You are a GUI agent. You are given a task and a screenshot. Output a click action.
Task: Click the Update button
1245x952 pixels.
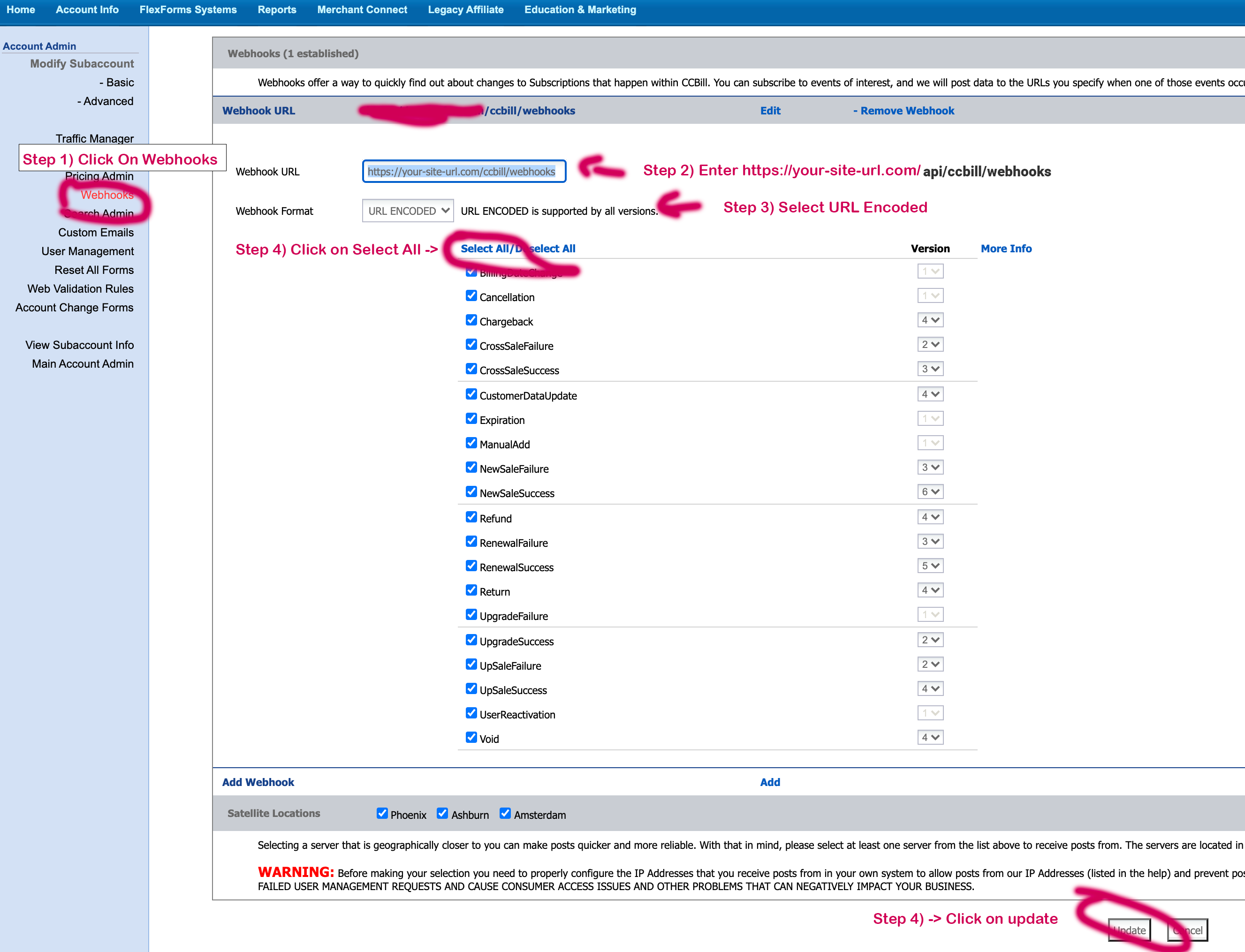point(1130,930)
